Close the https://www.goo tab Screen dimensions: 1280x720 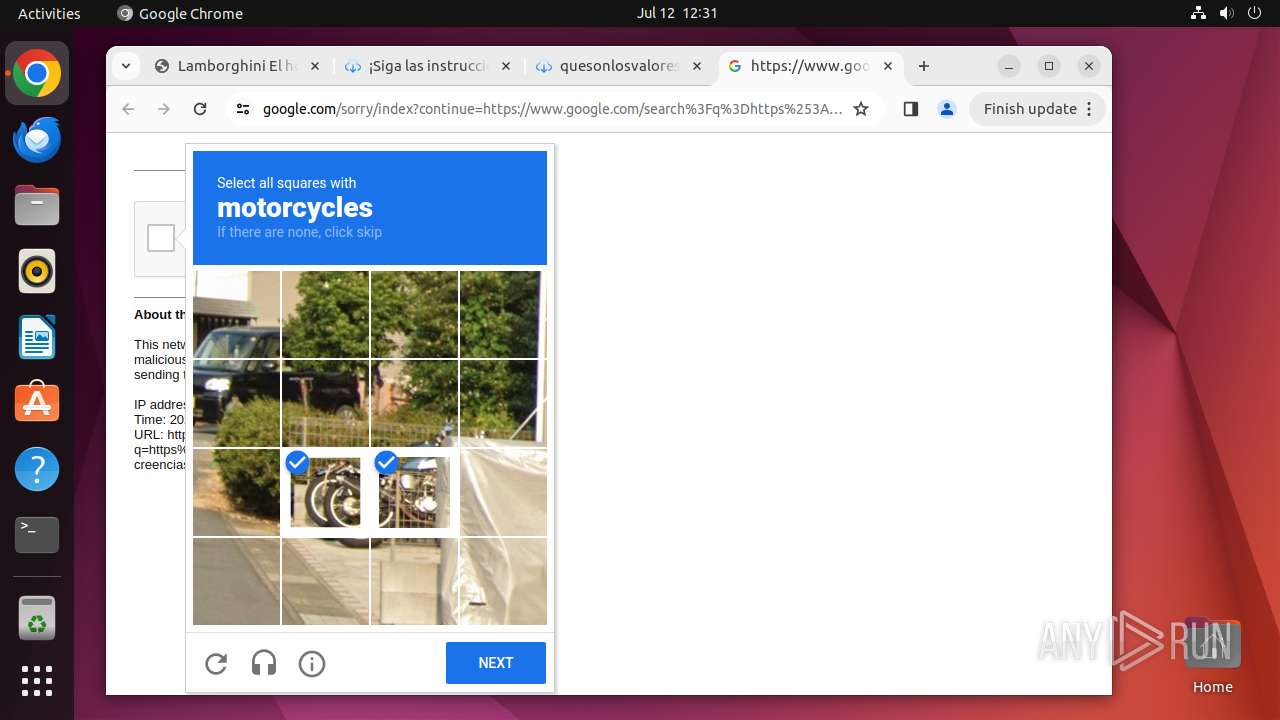pos(887,66)
